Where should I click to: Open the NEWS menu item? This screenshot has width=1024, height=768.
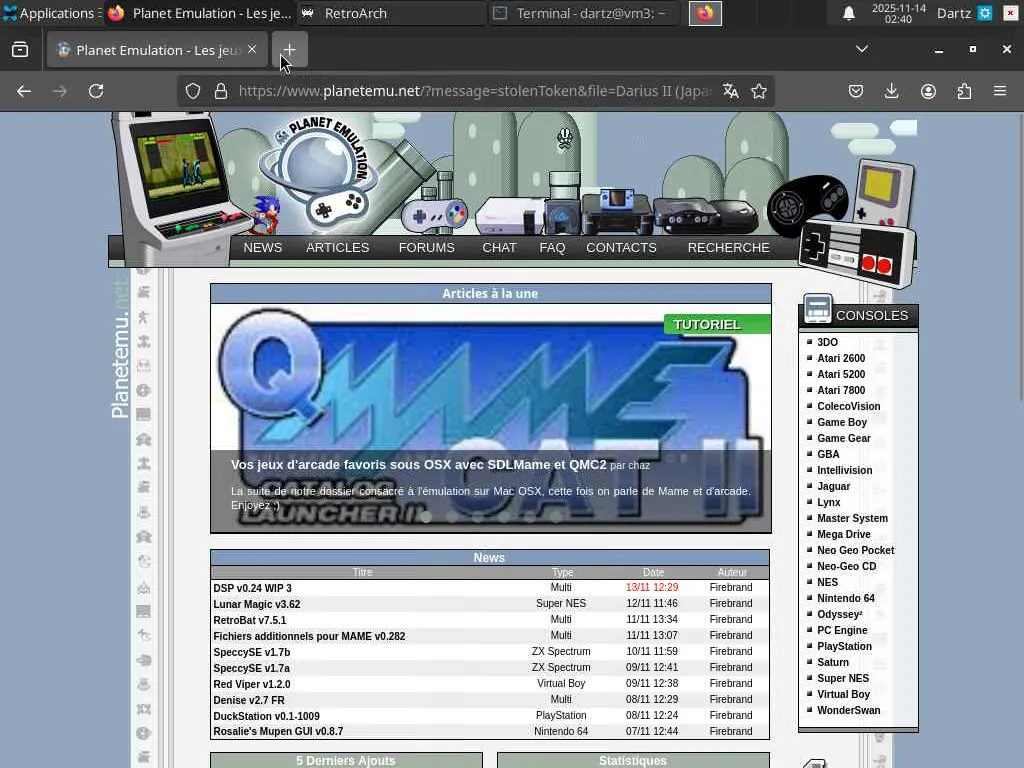coord(263,248)
